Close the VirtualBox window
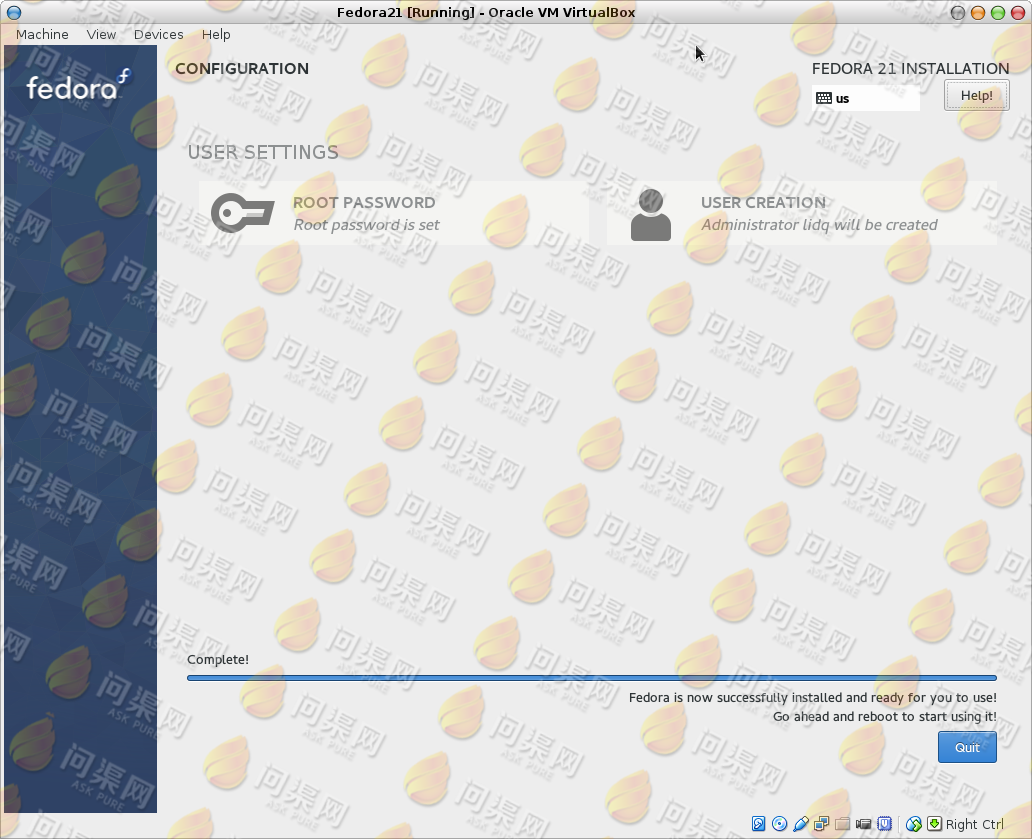 (x=1018, y=13)
